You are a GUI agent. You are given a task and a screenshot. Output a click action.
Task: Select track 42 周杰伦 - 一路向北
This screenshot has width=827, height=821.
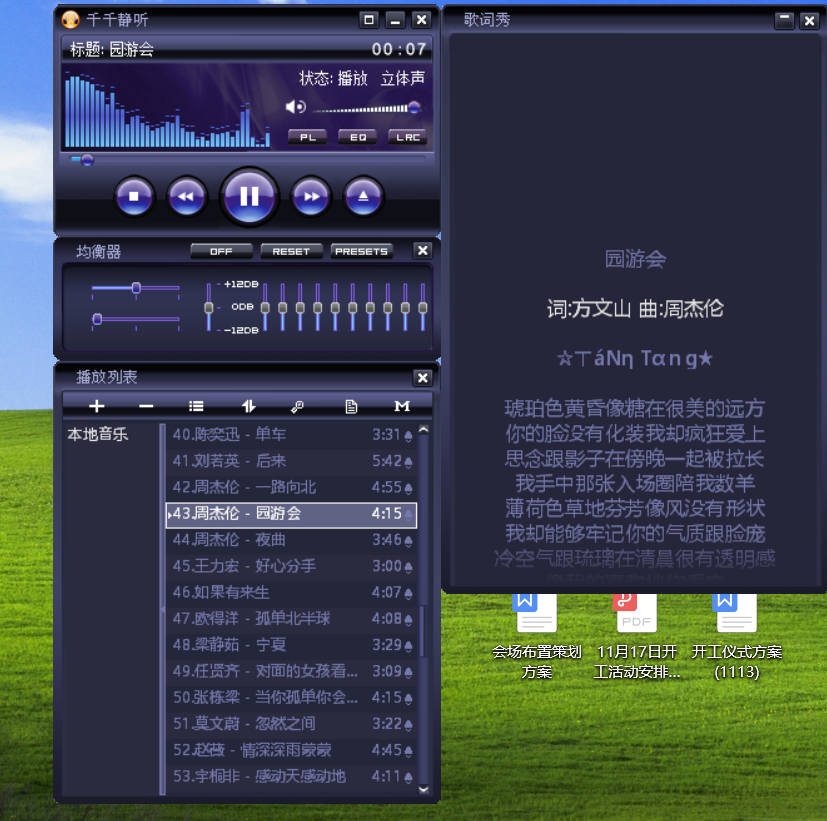click(x=291, y=487)
